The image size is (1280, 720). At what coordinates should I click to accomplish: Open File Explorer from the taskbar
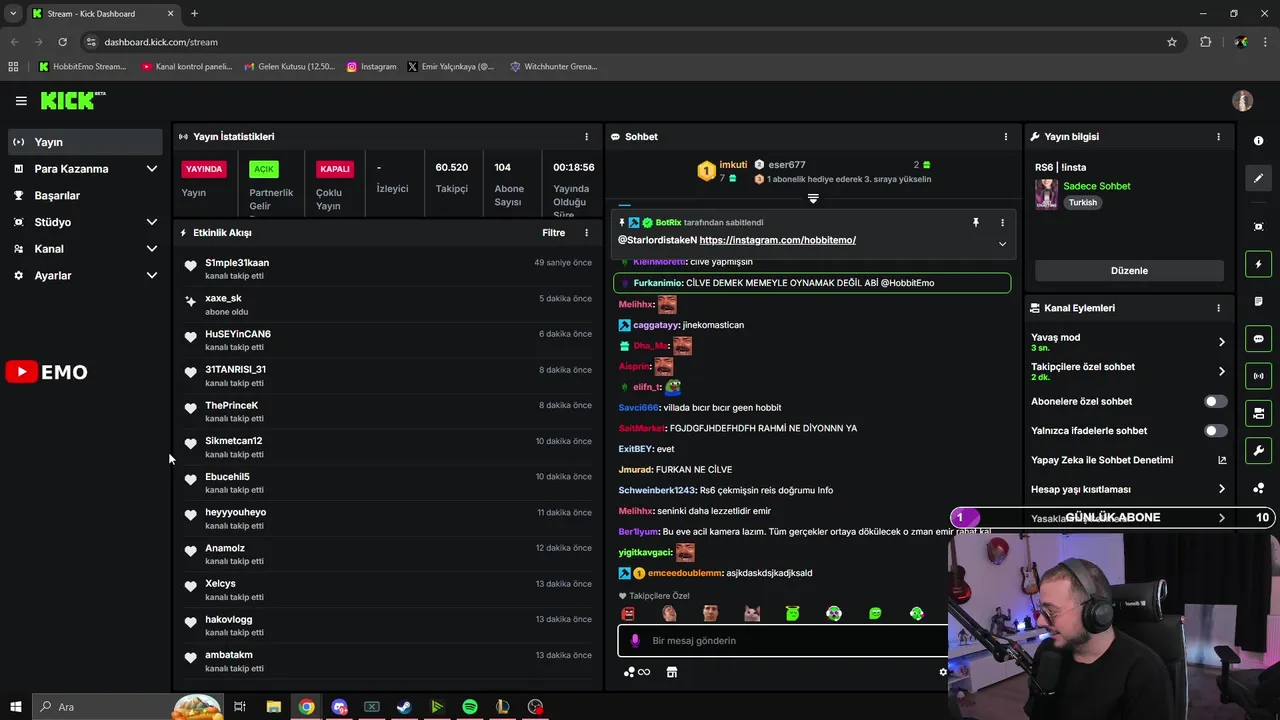click(x=273, y=707)
